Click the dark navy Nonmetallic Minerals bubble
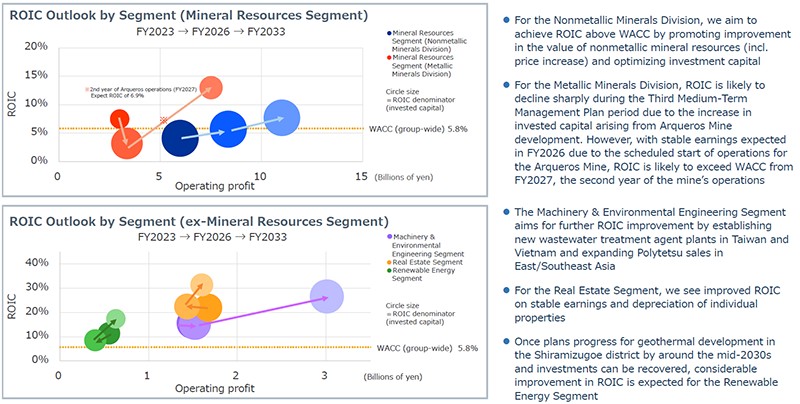Image resolution: width=800 pixels, height=404 pixels. click(179, 138)
